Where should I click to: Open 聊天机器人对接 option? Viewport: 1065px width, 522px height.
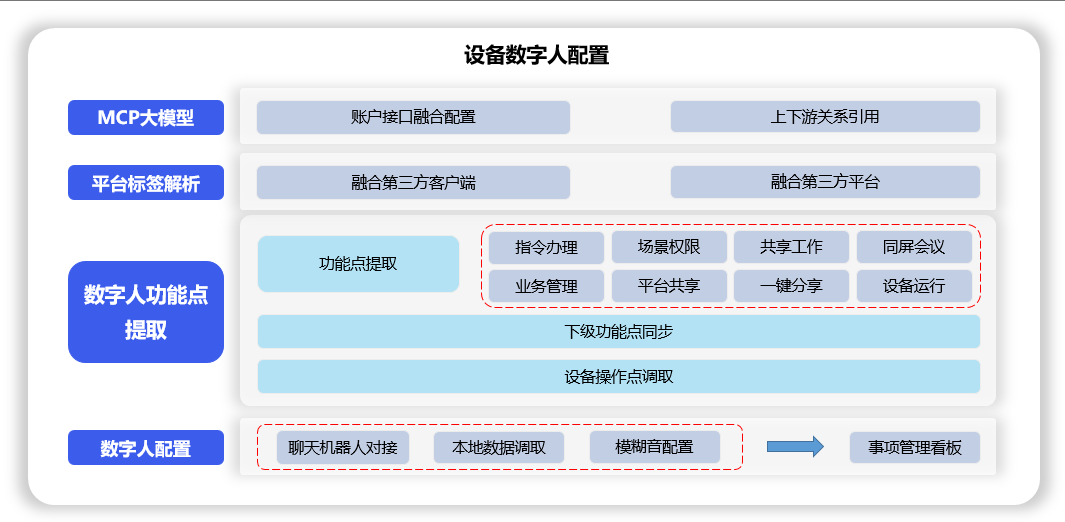coord(343,447)
